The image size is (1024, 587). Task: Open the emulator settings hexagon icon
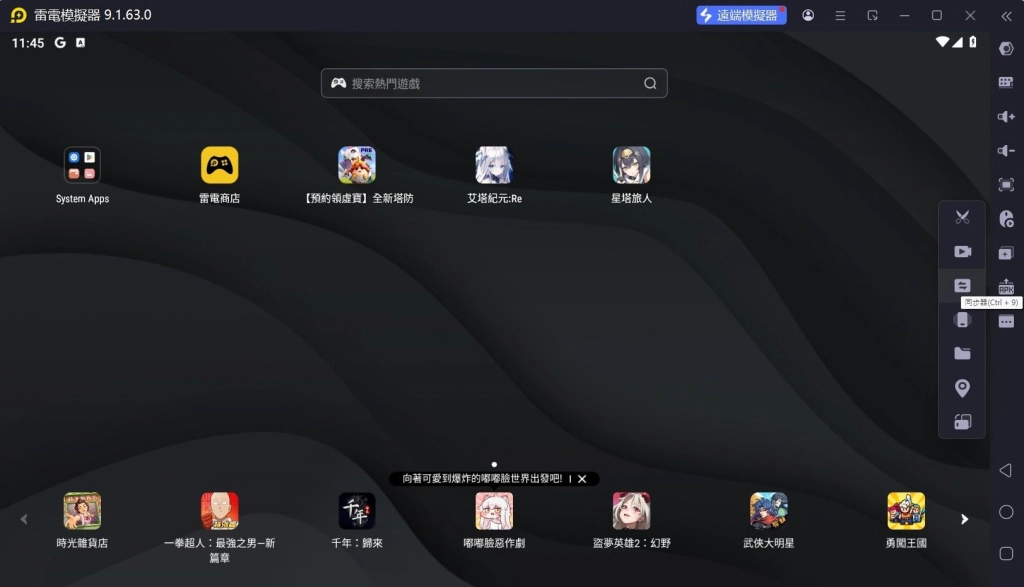1006,49
